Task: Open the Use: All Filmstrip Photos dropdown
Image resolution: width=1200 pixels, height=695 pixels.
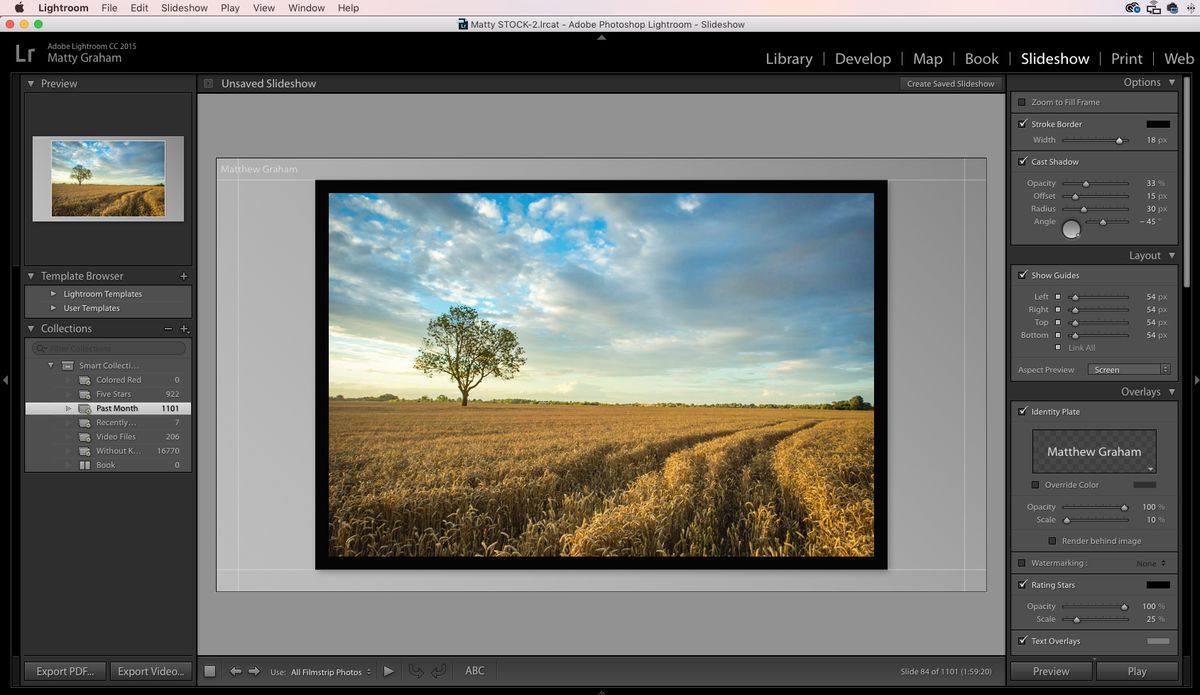Action: [x=330, y=672]
